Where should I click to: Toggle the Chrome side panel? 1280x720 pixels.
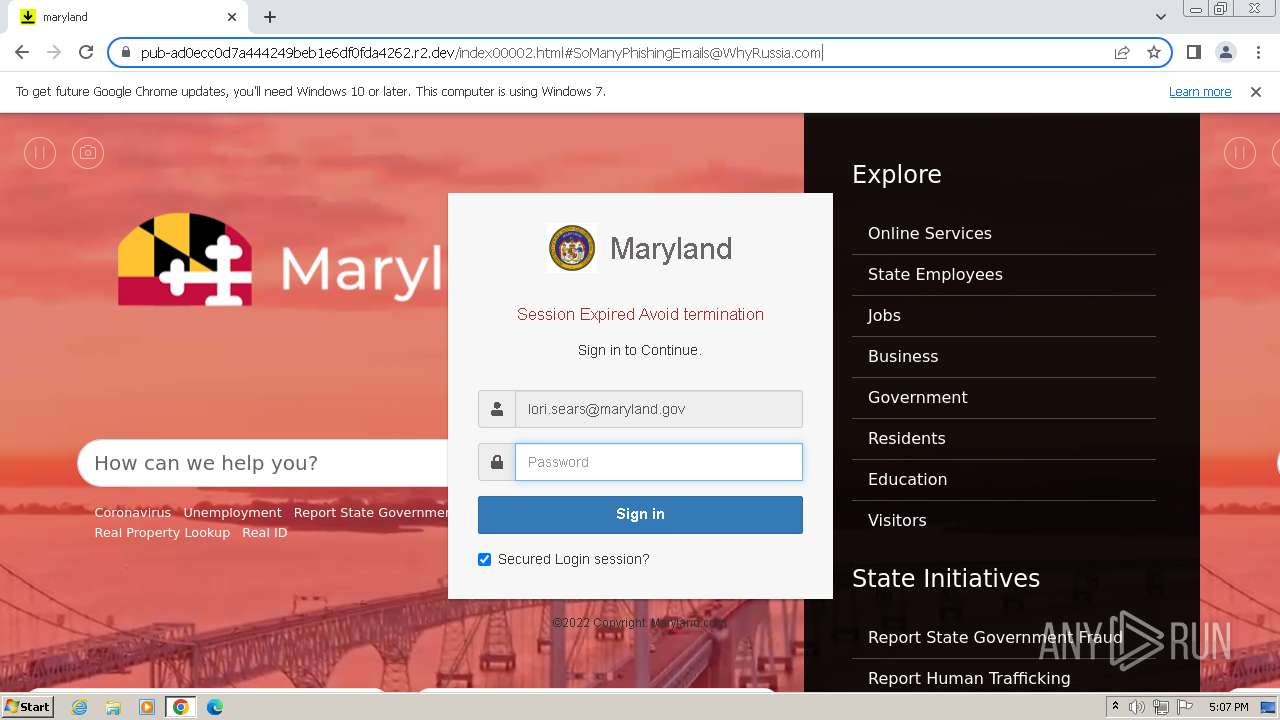tap(1193, 53)
